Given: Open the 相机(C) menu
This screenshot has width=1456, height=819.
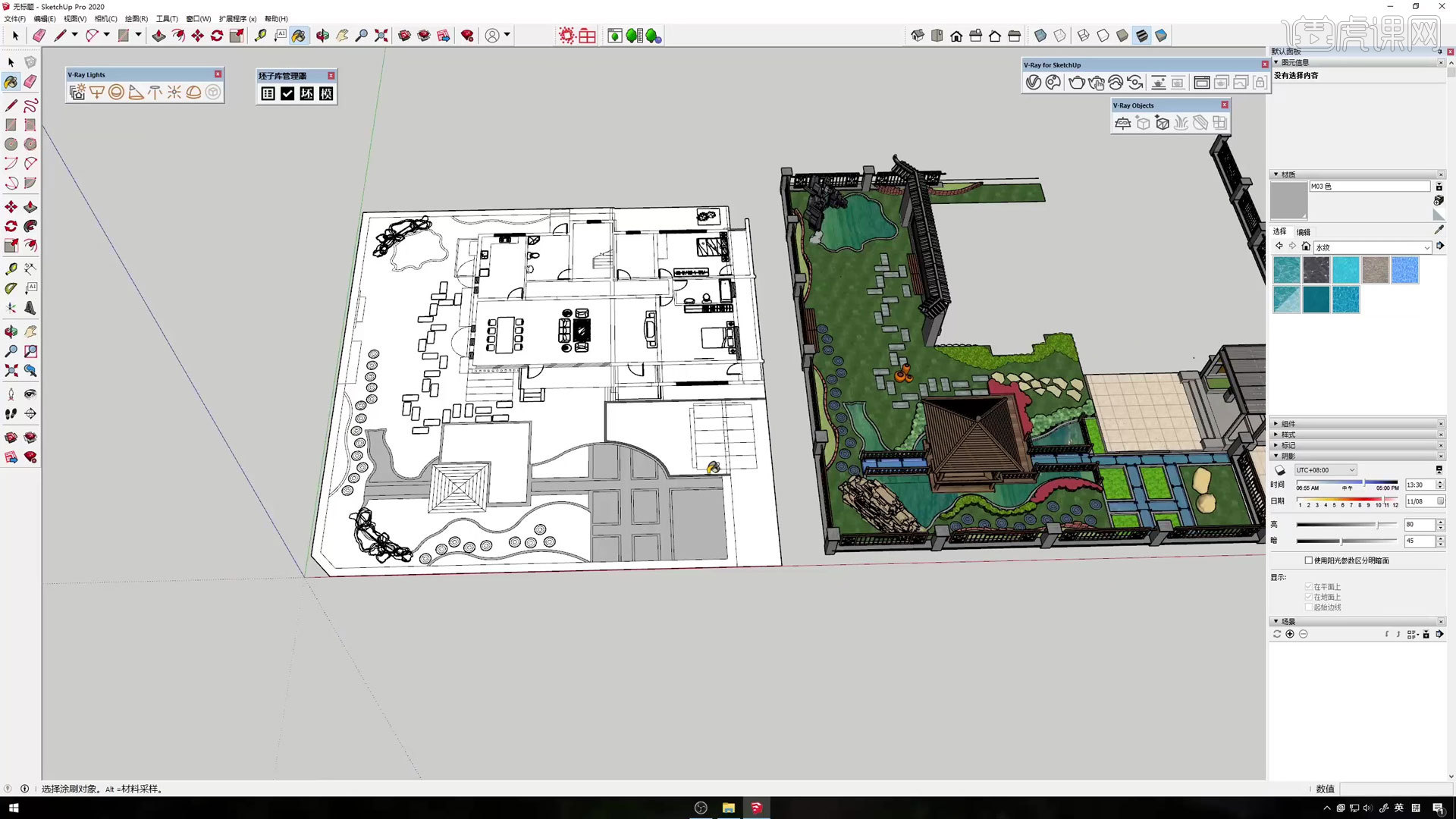Looking at the screenshot, I should coord(106,19).
